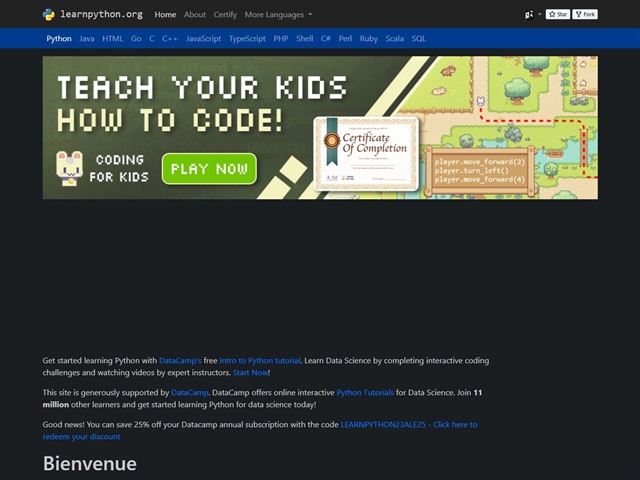The width and height of the screenshot is (640, 480).
Task: Click the GitHub Star button
Action: pos(558,15)
